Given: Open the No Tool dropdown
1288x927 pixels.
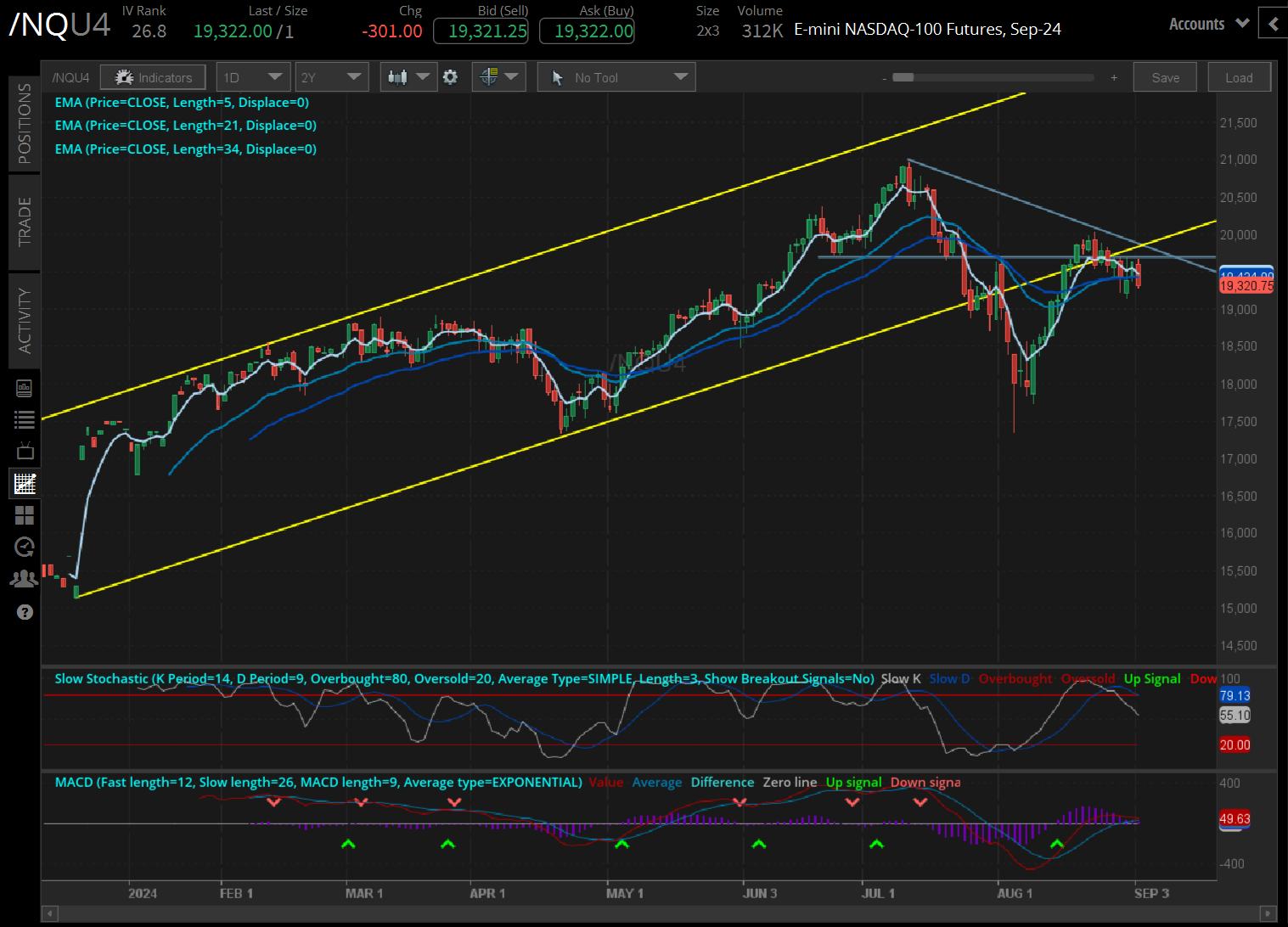Looking at the screenshot, I should (616, 76).
